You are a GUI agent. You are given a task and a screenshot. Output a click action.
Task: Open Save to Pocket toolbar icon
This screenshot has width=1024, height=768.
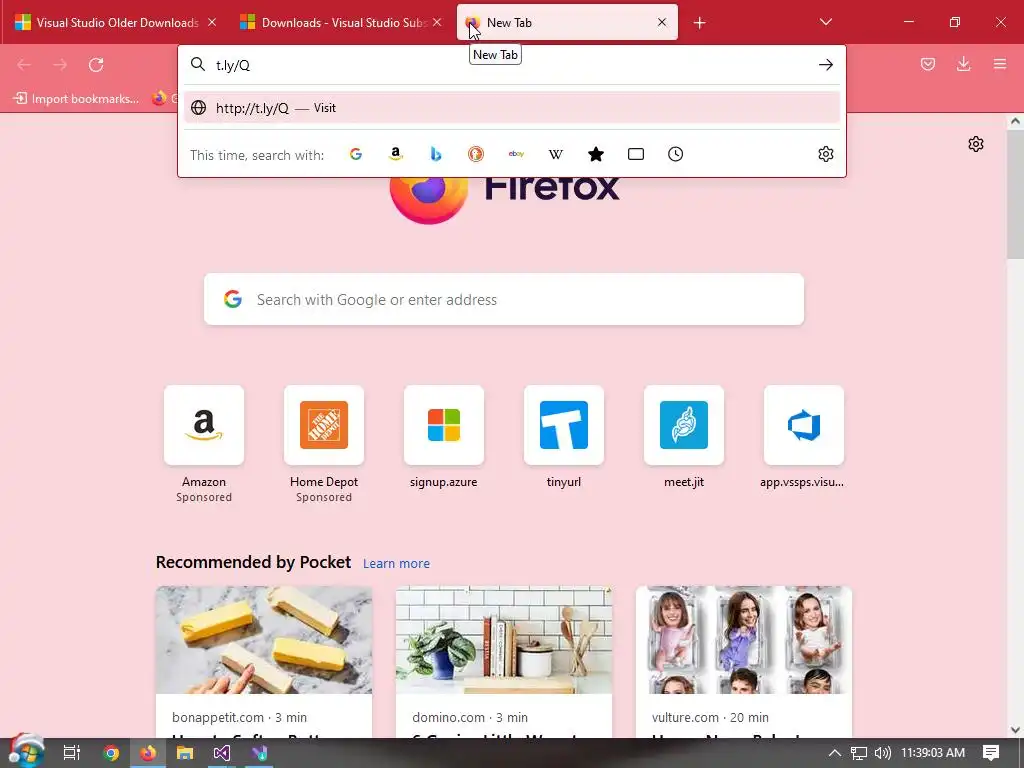[x=928, y=64]
